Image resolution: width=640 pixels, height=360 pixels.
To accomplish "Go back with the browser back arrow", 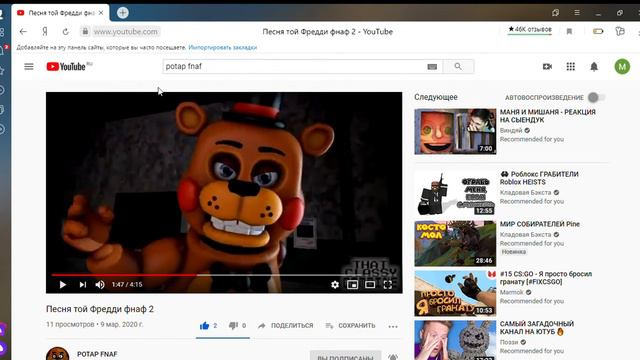I will tap(23, 31).
